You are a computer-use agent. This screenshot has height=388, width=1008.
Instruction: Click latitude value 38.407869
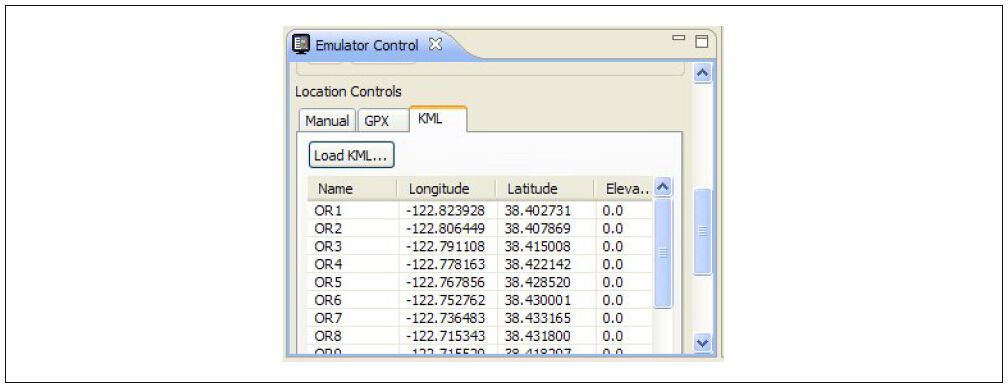pos(538,228)
